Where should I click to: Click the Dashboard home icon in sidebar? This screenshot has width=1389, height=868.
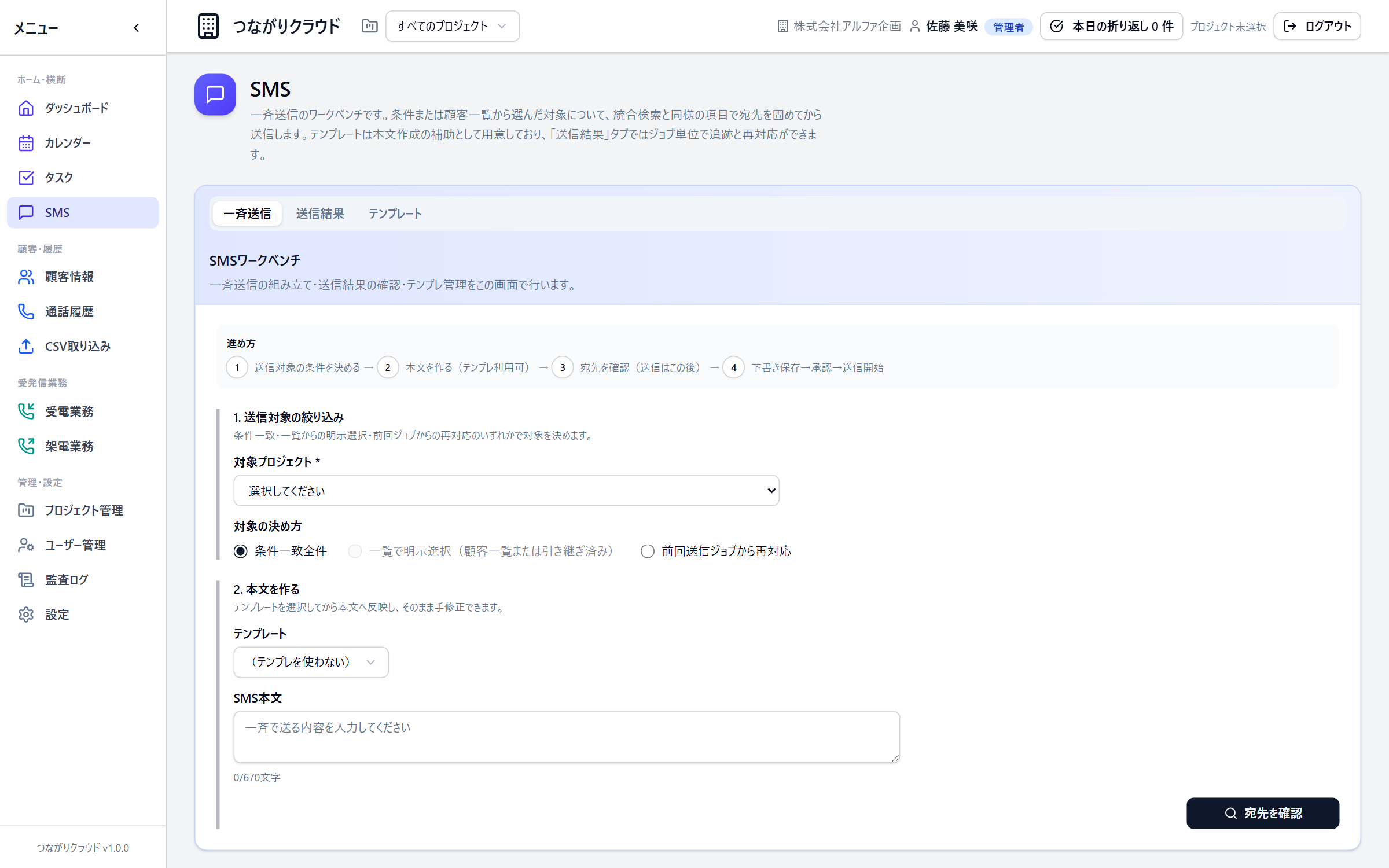coord(26,108)
